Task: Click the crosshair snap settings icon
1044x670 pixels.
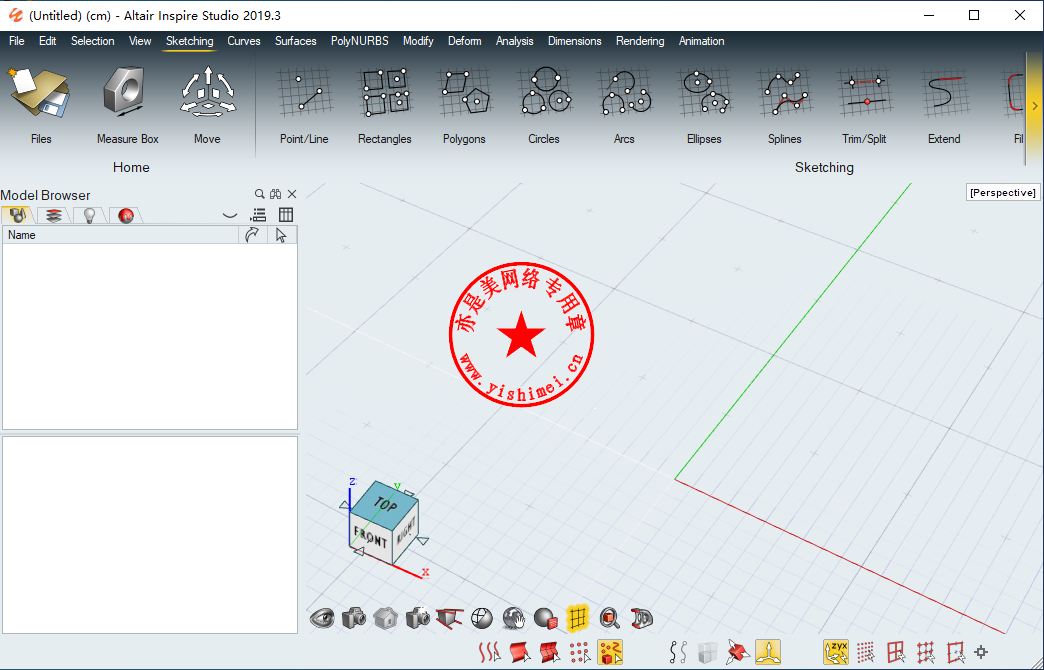Action: pos(981,653)
